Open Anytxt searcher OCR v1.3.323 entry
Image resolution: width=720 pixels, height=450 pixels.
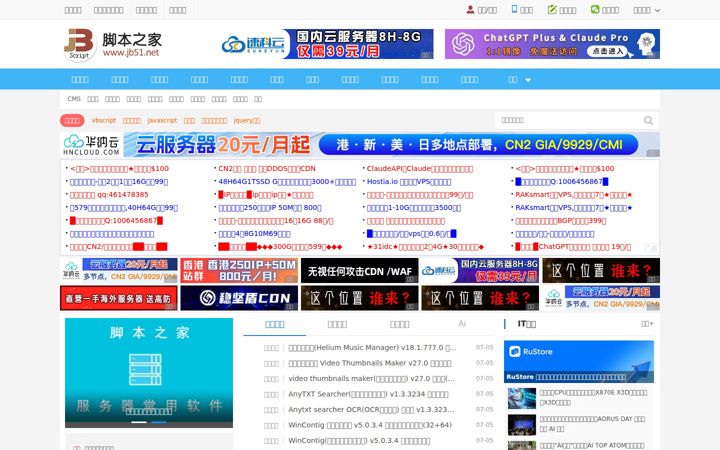[x=371, y=410]
